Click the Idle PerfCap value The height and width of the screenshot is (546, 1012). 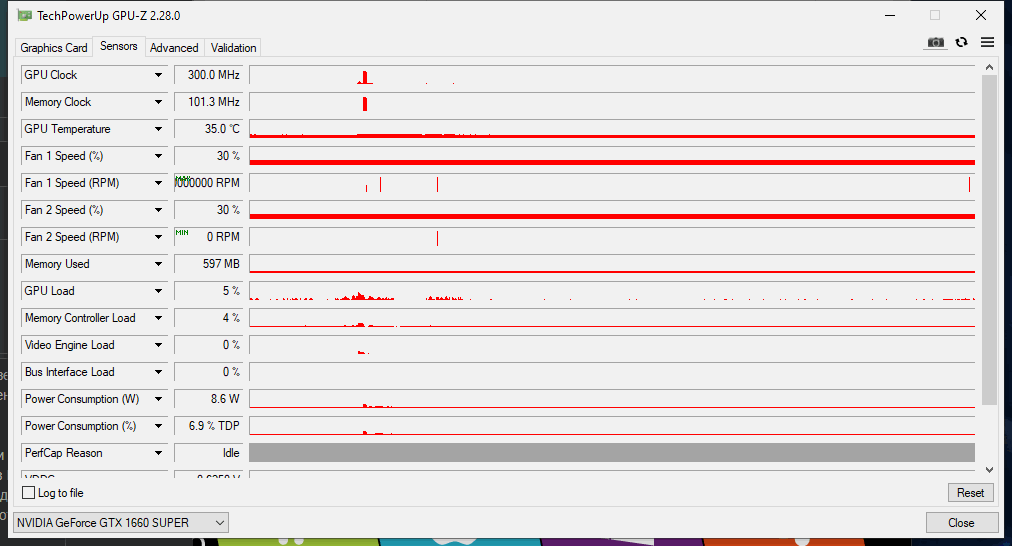pos(209,453)
